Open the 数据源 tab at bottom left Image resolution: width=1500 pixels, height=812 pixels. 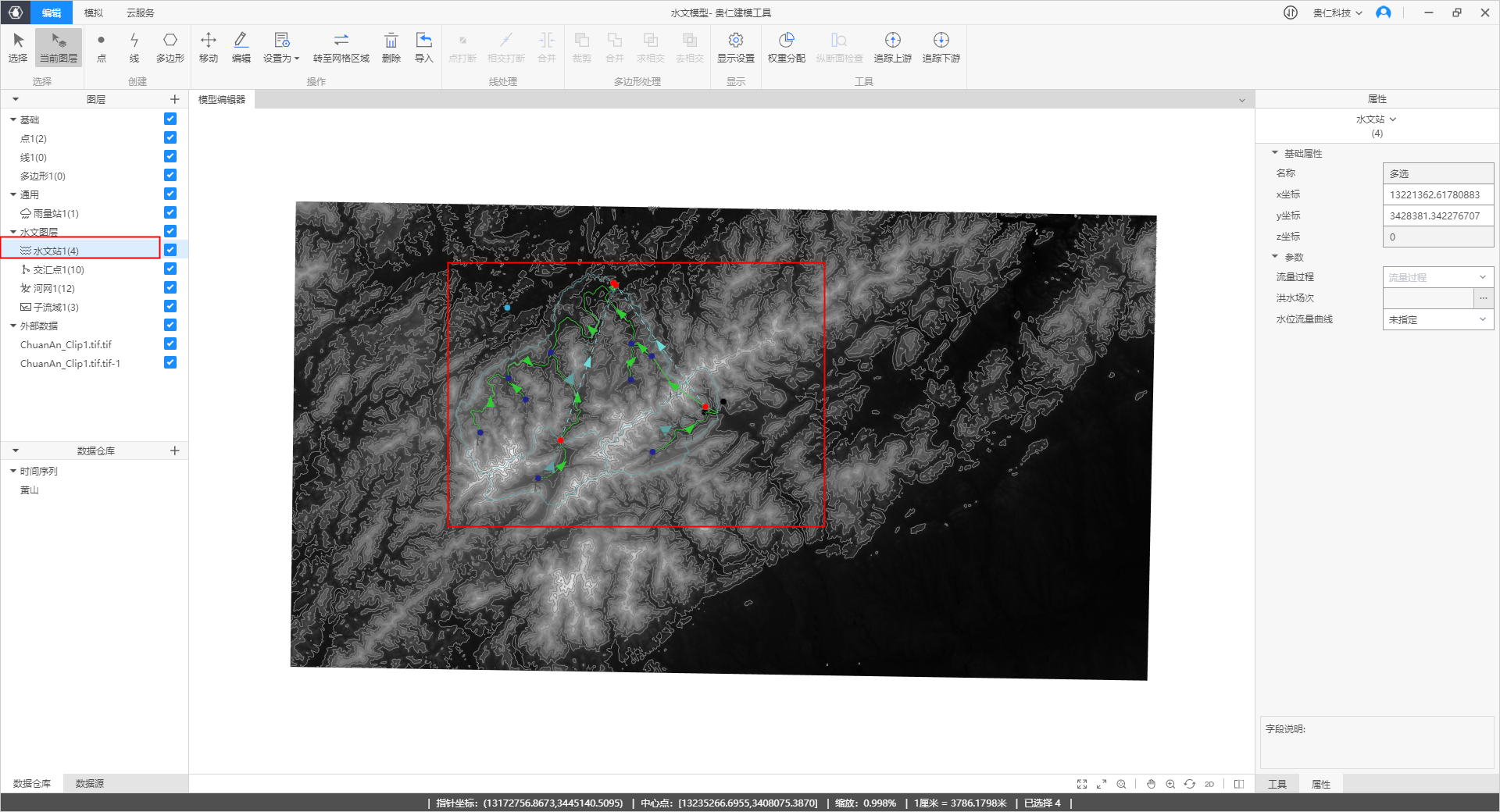(88, 782)
